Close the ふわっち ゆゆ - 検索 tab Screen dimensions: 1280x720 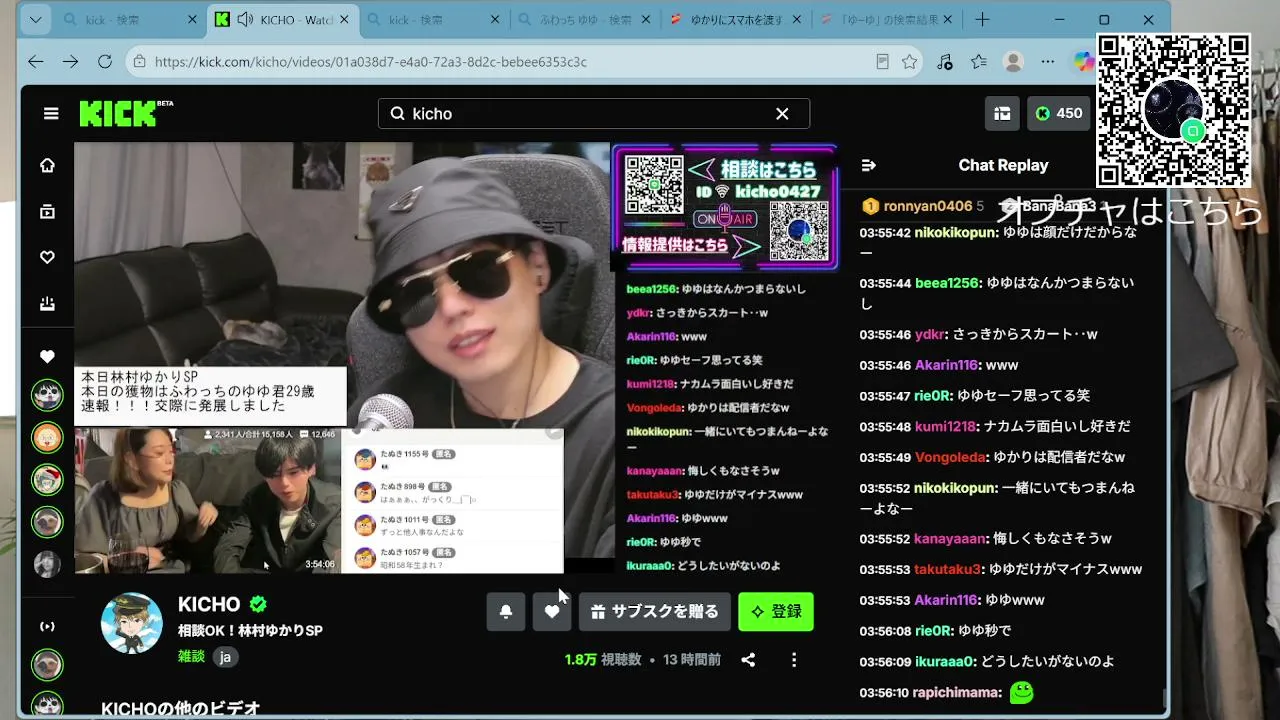(645, 20)
